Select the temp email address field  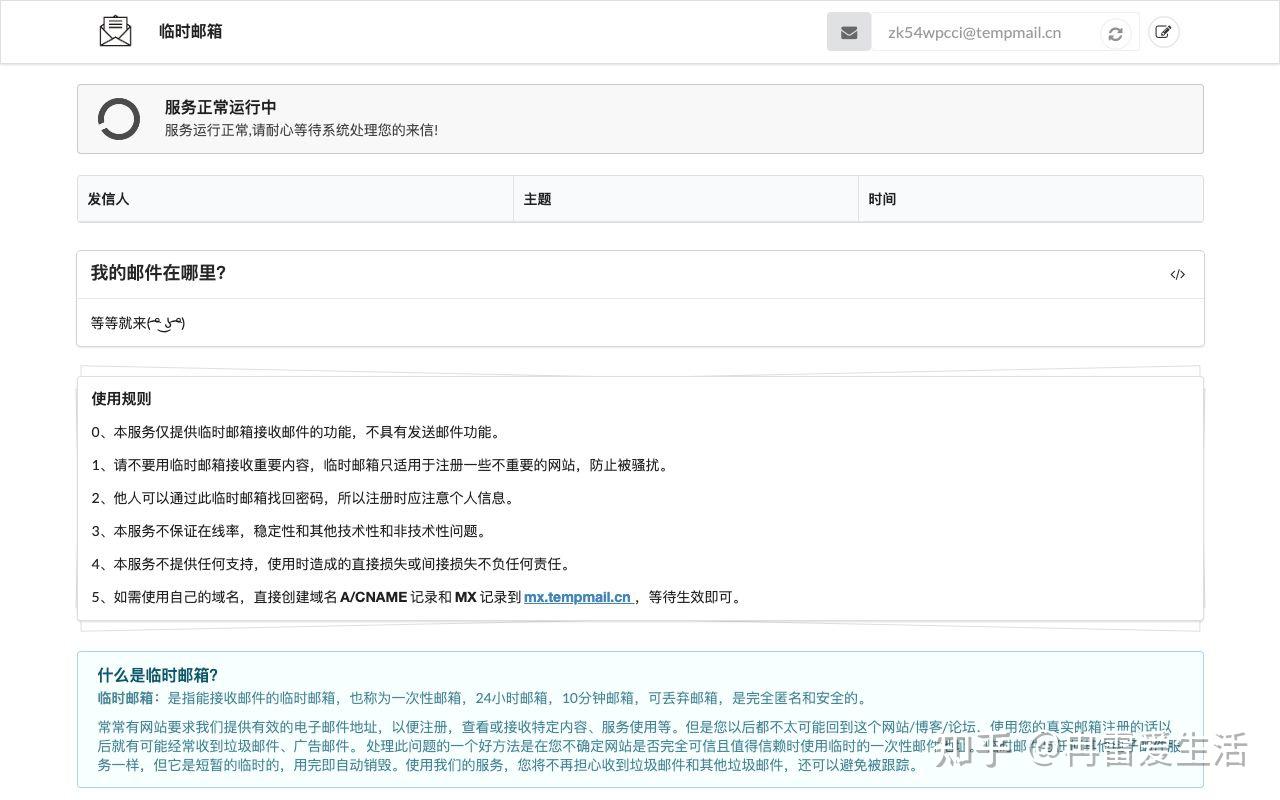pyautogui.click(x=984, y=32)
